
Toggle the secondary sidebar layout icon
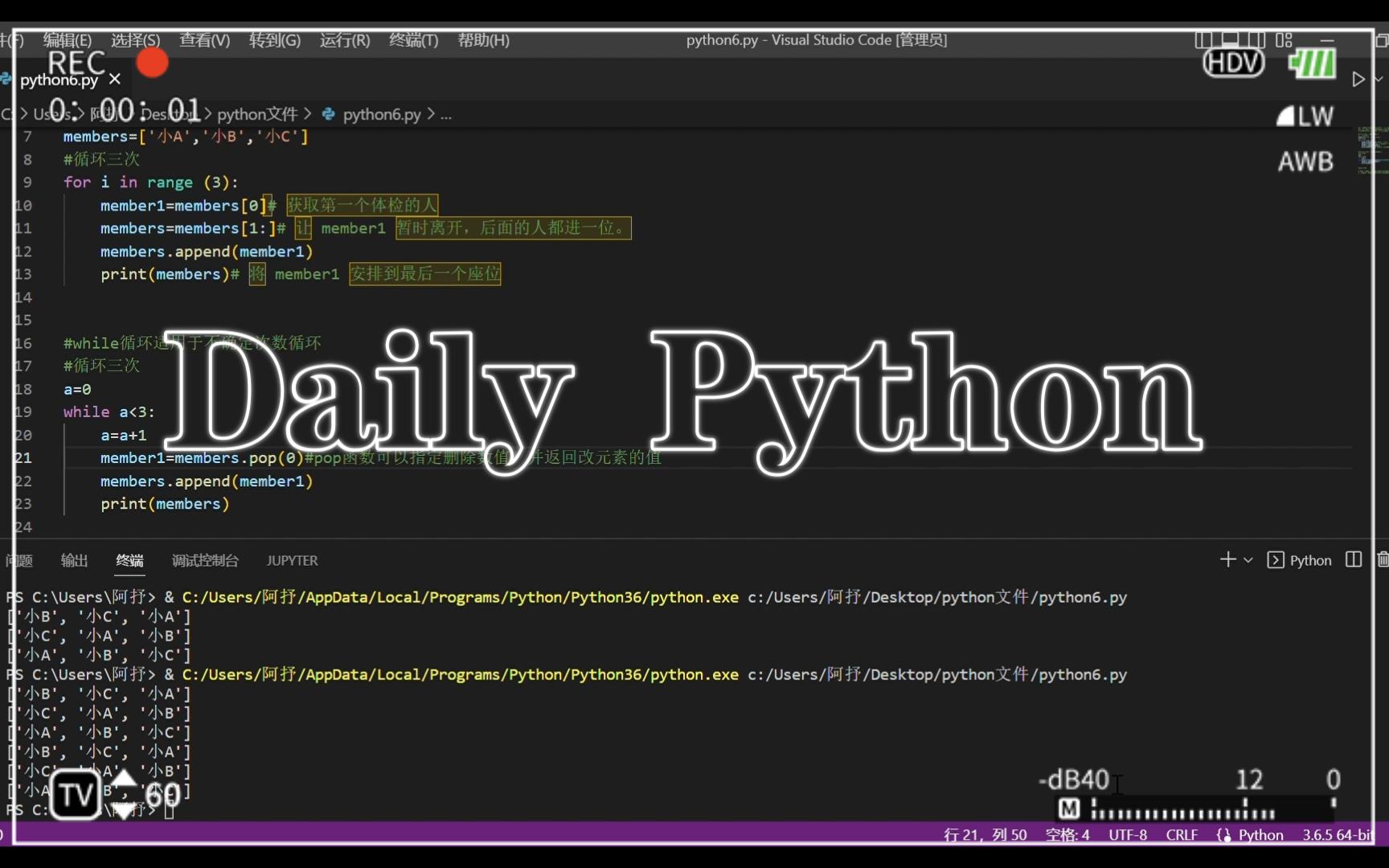point(1256,39)
